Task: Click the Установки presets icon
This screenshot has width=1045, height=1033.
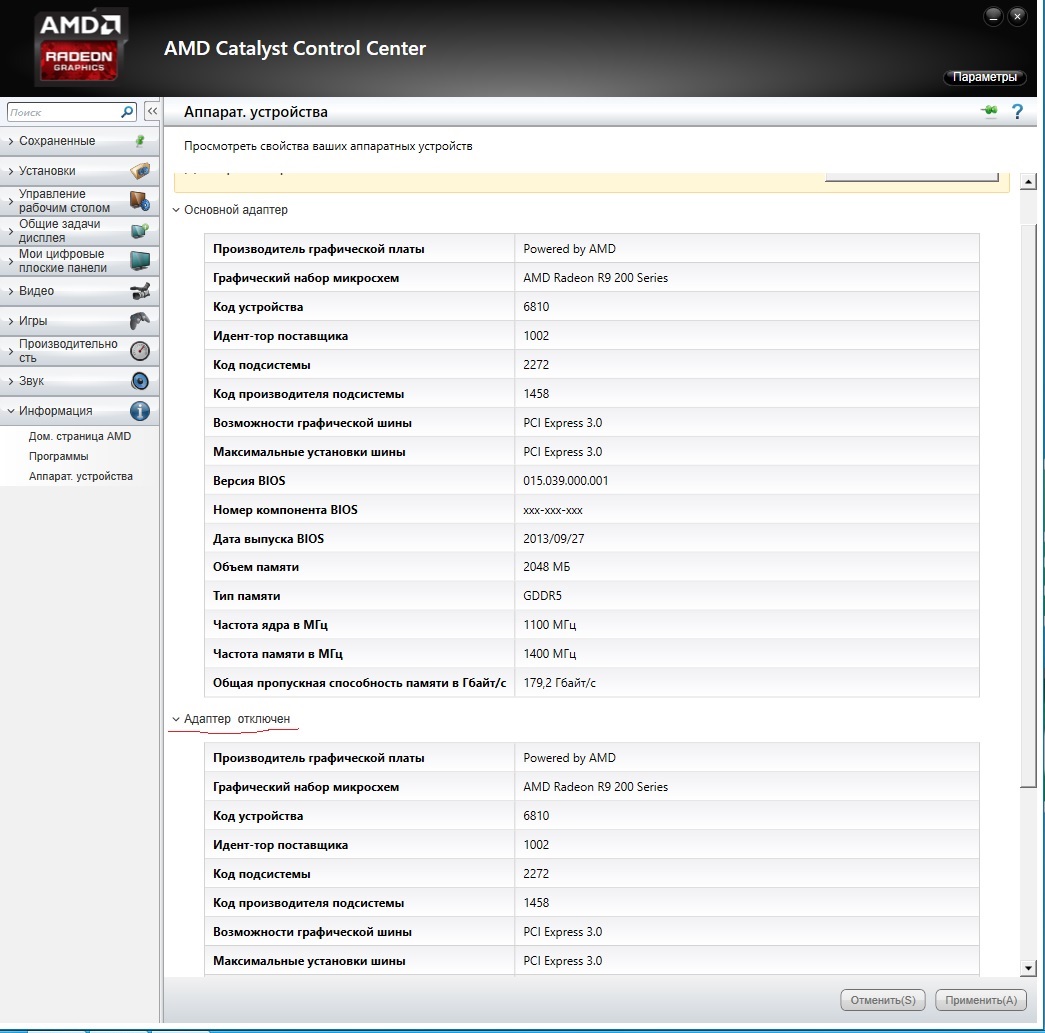Action: pyautogui.click(x=140, y=171)
